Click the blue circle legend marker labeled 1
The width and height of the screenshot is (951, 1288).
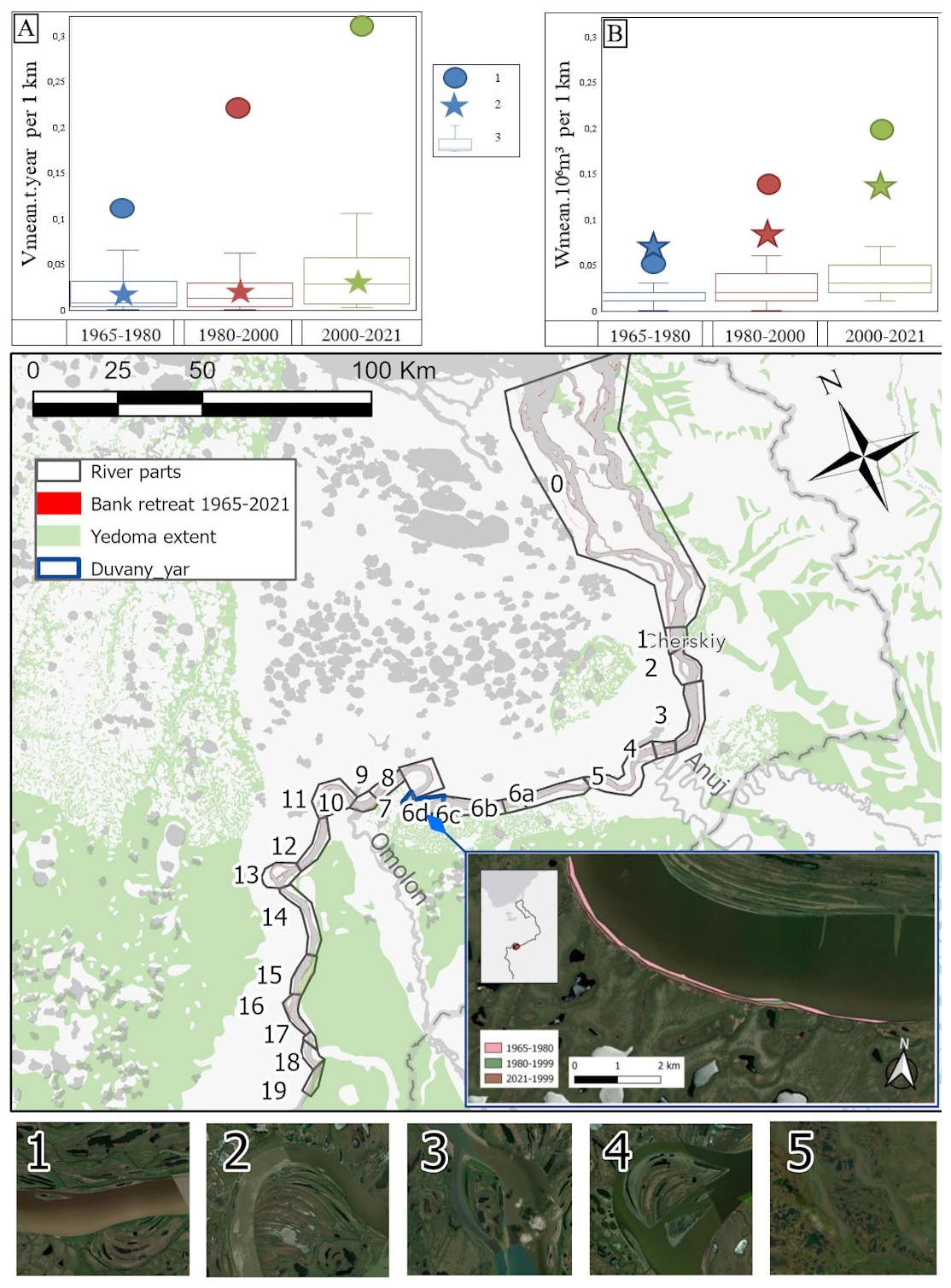[455, 78]
